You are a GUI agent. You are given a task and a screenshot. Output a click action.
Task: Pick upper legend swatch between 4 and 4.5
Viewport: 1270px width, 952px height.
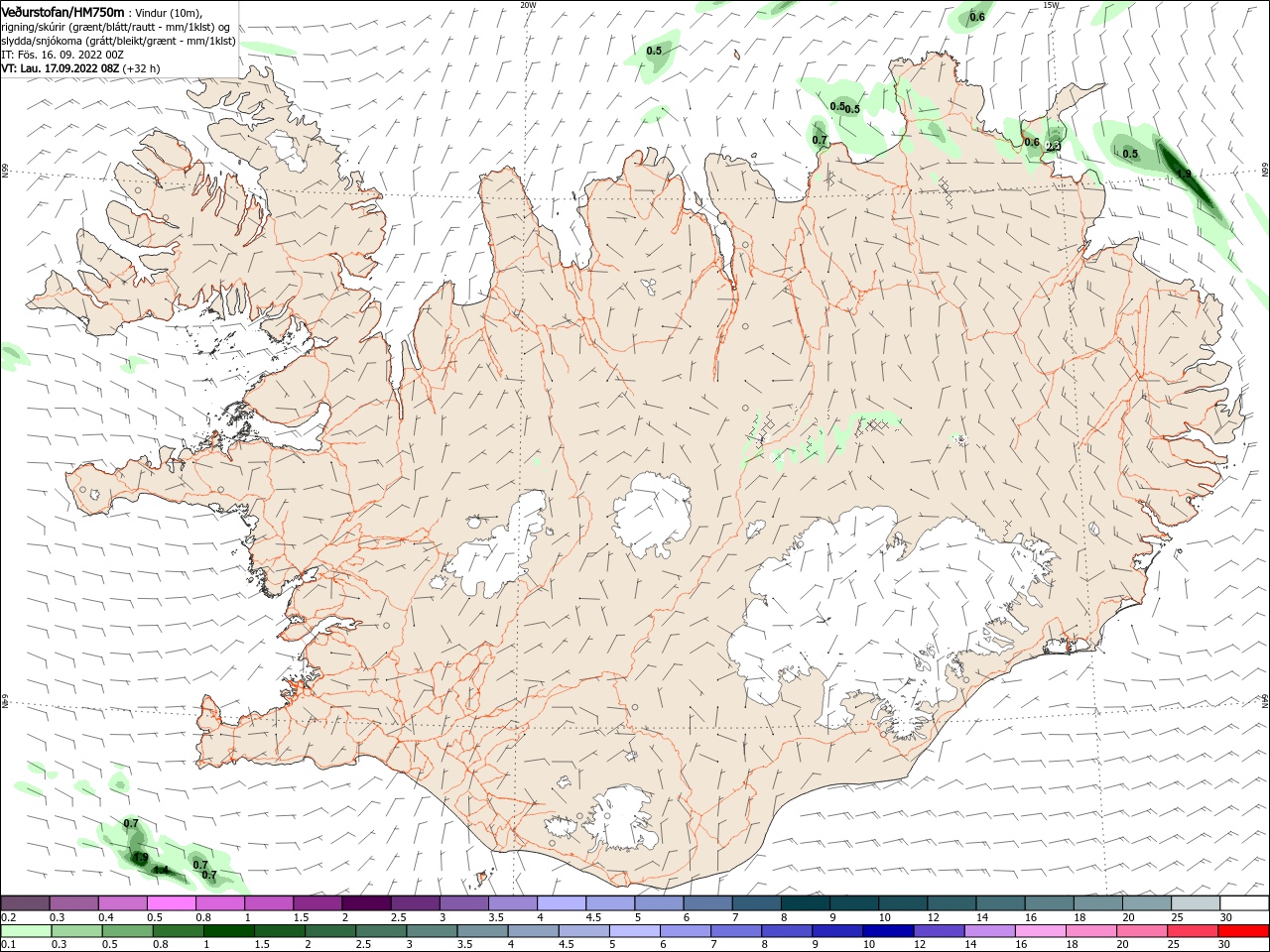click(561, 903)
